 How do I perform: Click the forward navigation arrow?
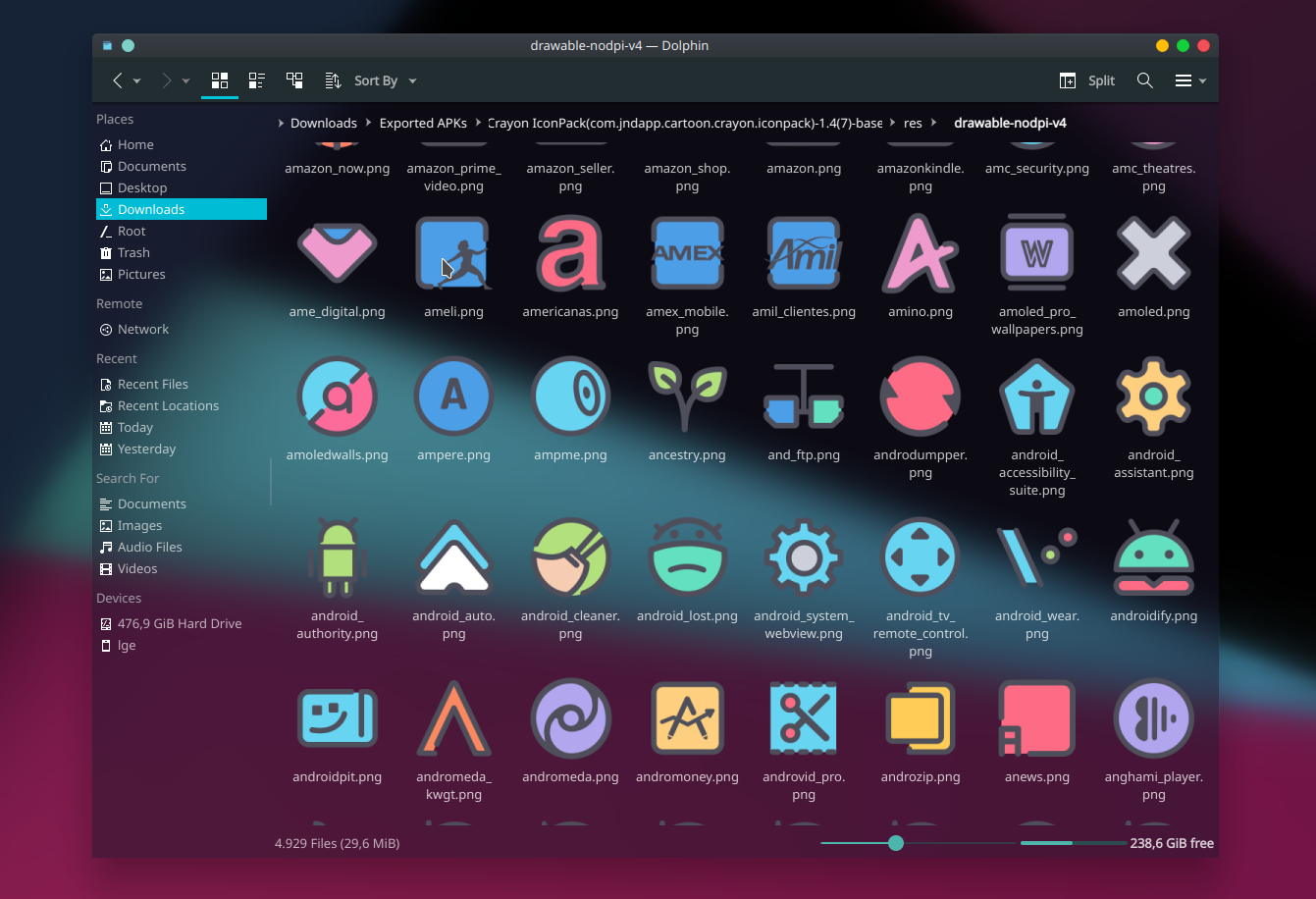pos(166,80)
